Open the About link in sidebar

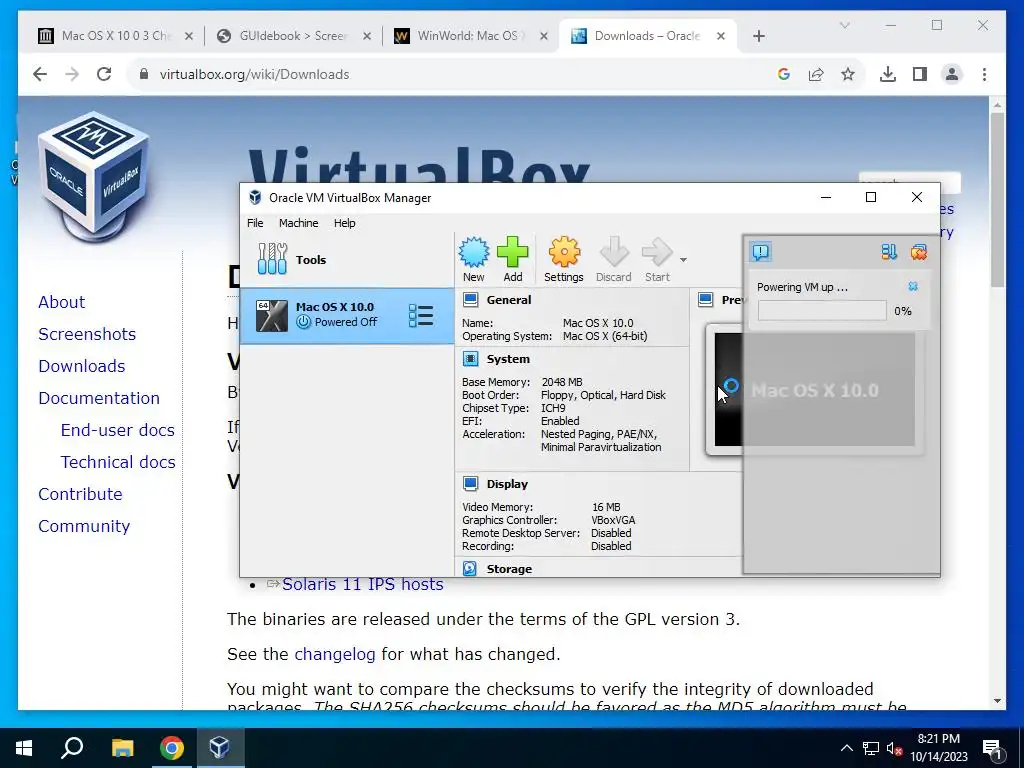(x=61, y=302)
